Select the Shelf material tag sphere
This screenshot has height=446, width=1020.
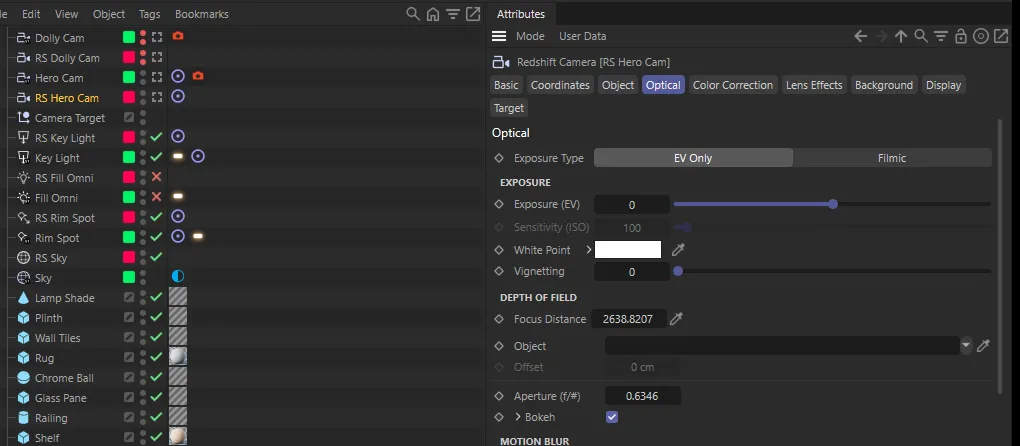tap(178, 437)
